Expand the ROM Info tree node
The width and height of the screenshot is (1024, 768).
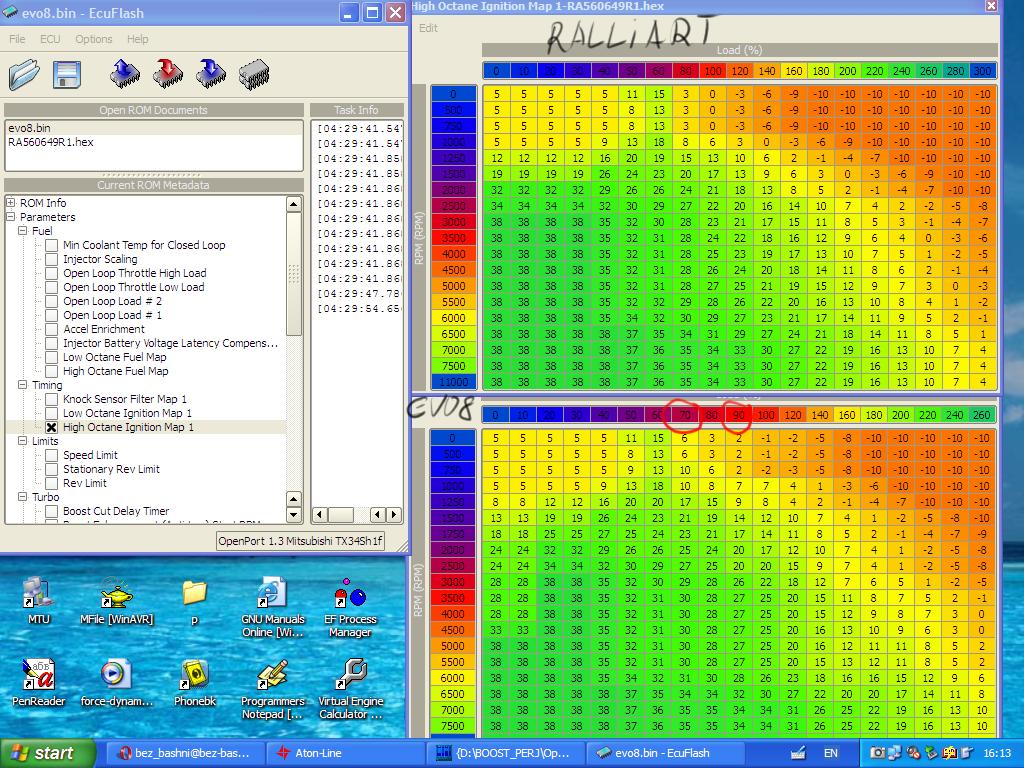point(10,203)
